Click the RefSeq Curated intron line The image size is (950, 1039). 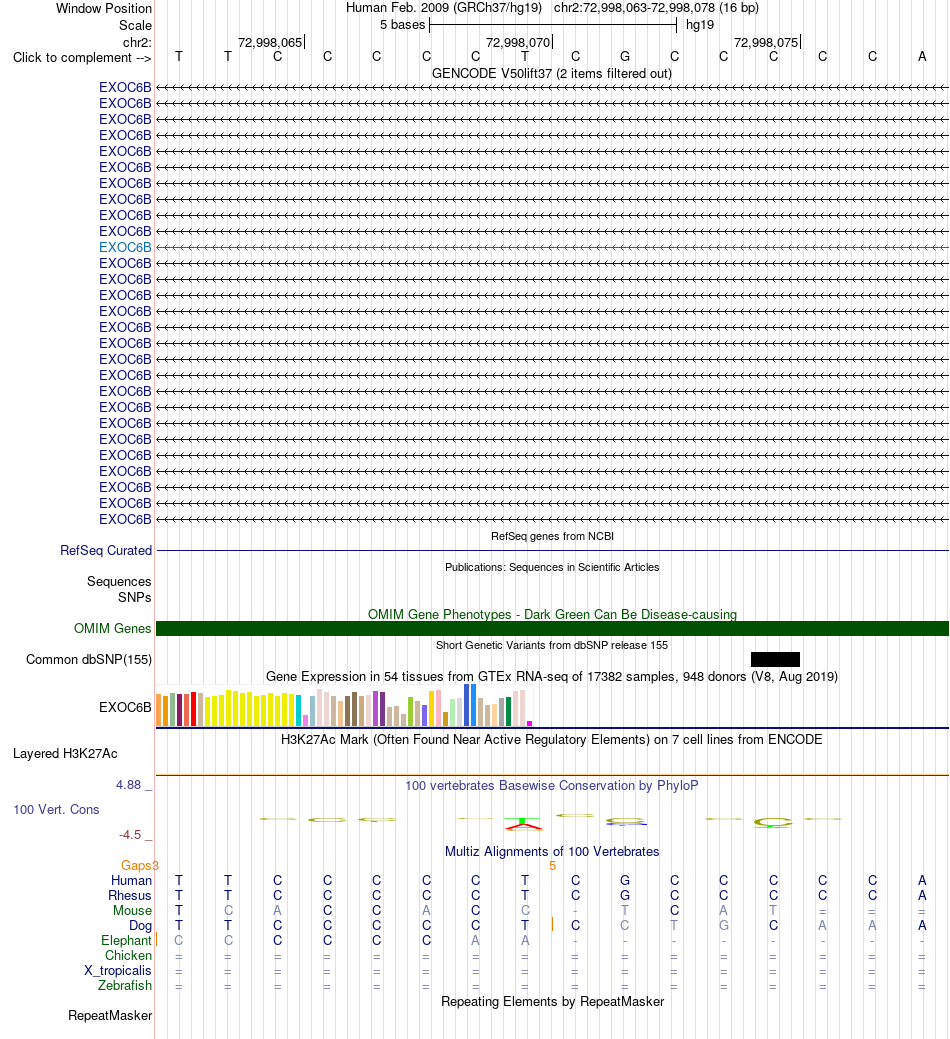552,551
